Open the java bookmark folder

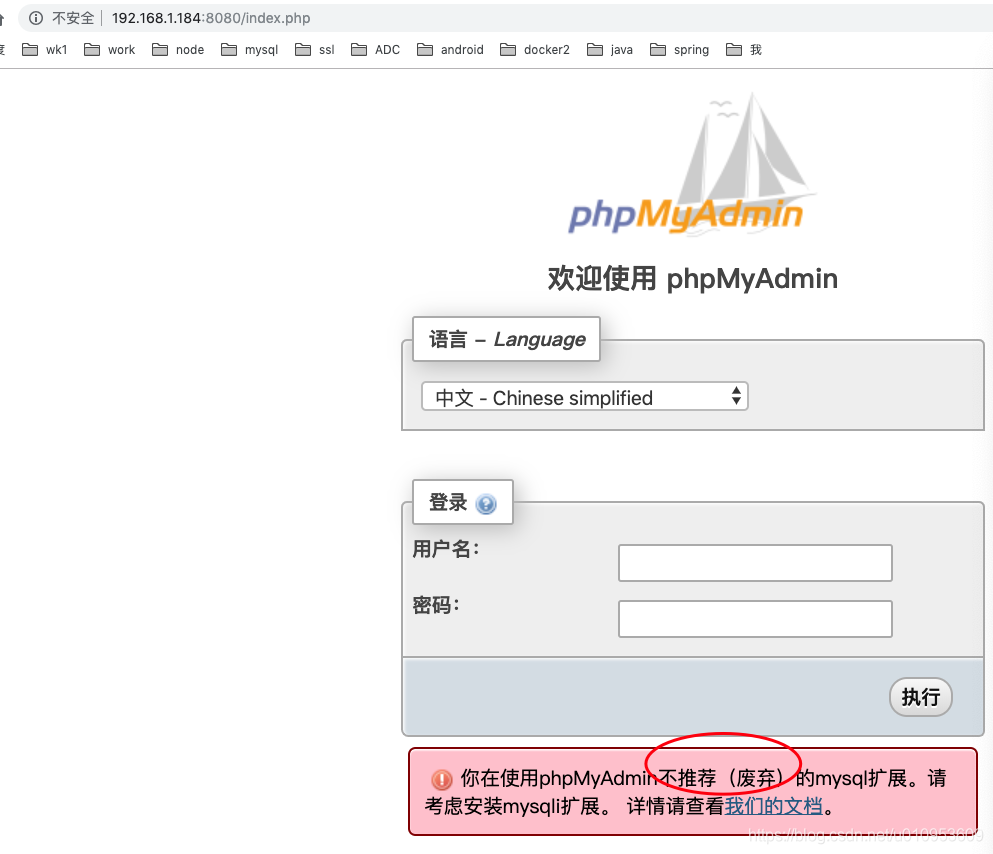610,49
